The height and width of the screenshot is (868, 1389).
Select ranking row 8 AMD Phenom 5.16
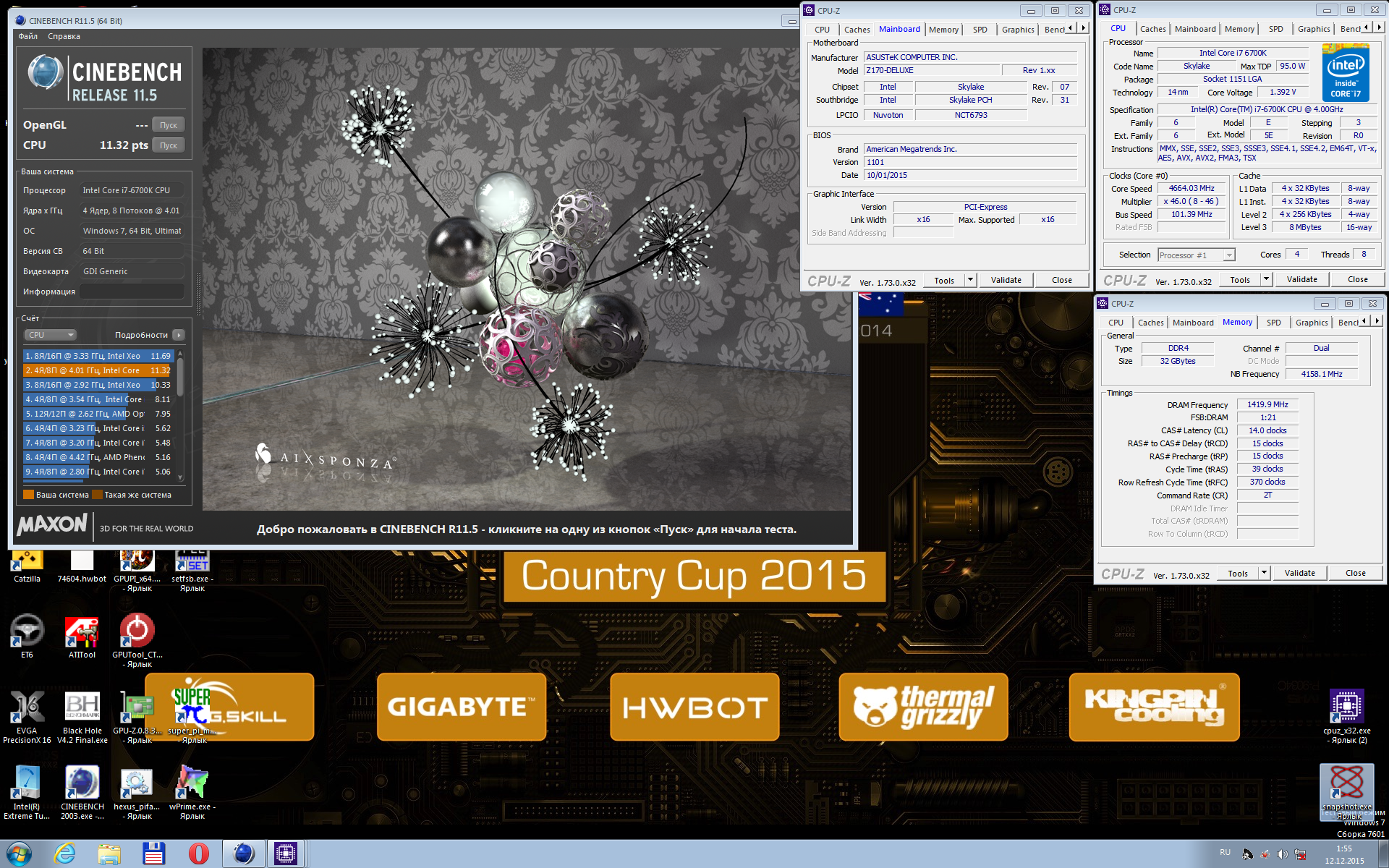click(x=98, y=457)
